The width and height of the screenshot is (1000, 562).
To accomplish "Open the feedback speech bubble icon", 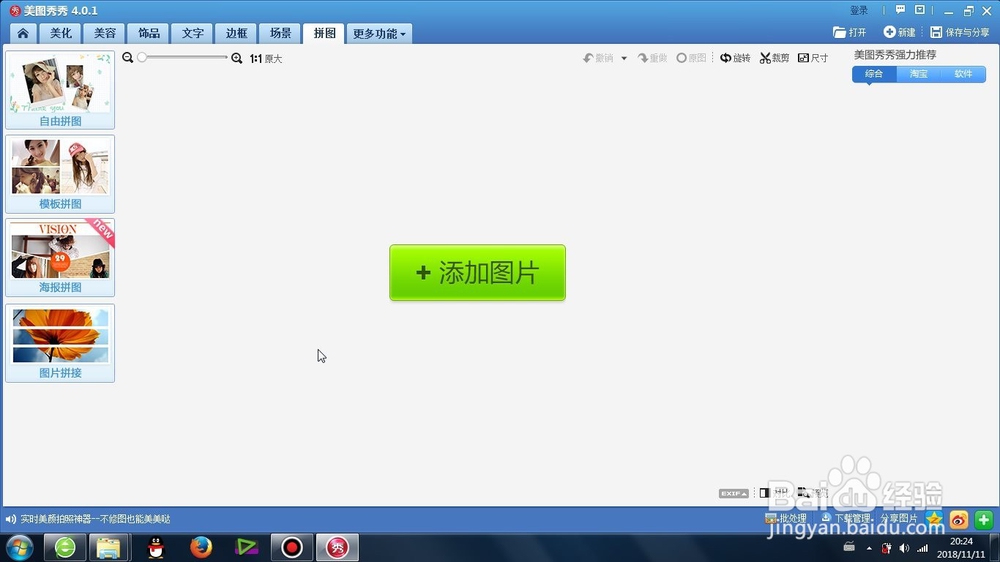I will click(x=901, y=10).
